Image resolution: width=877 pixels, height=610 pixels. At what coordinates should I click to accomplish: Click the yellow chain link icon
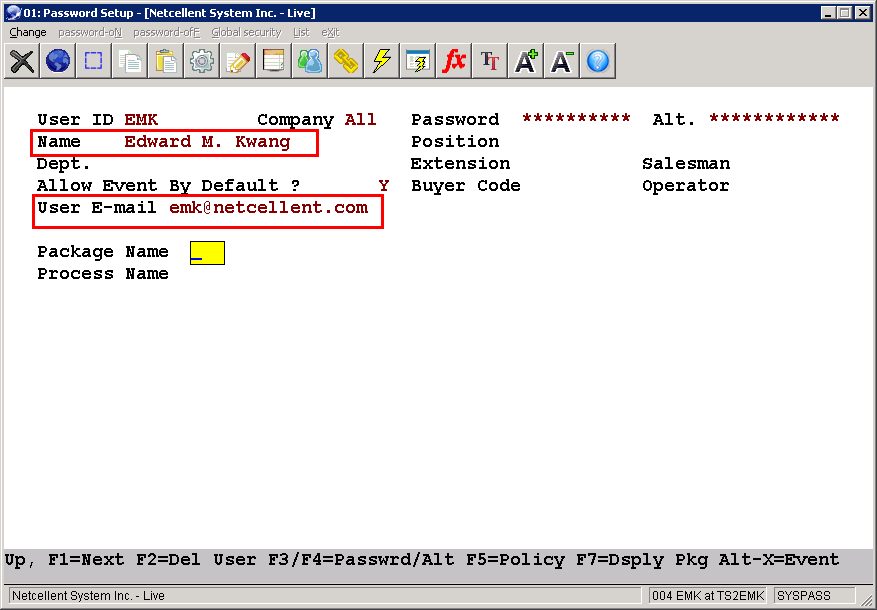pos(345,61)
